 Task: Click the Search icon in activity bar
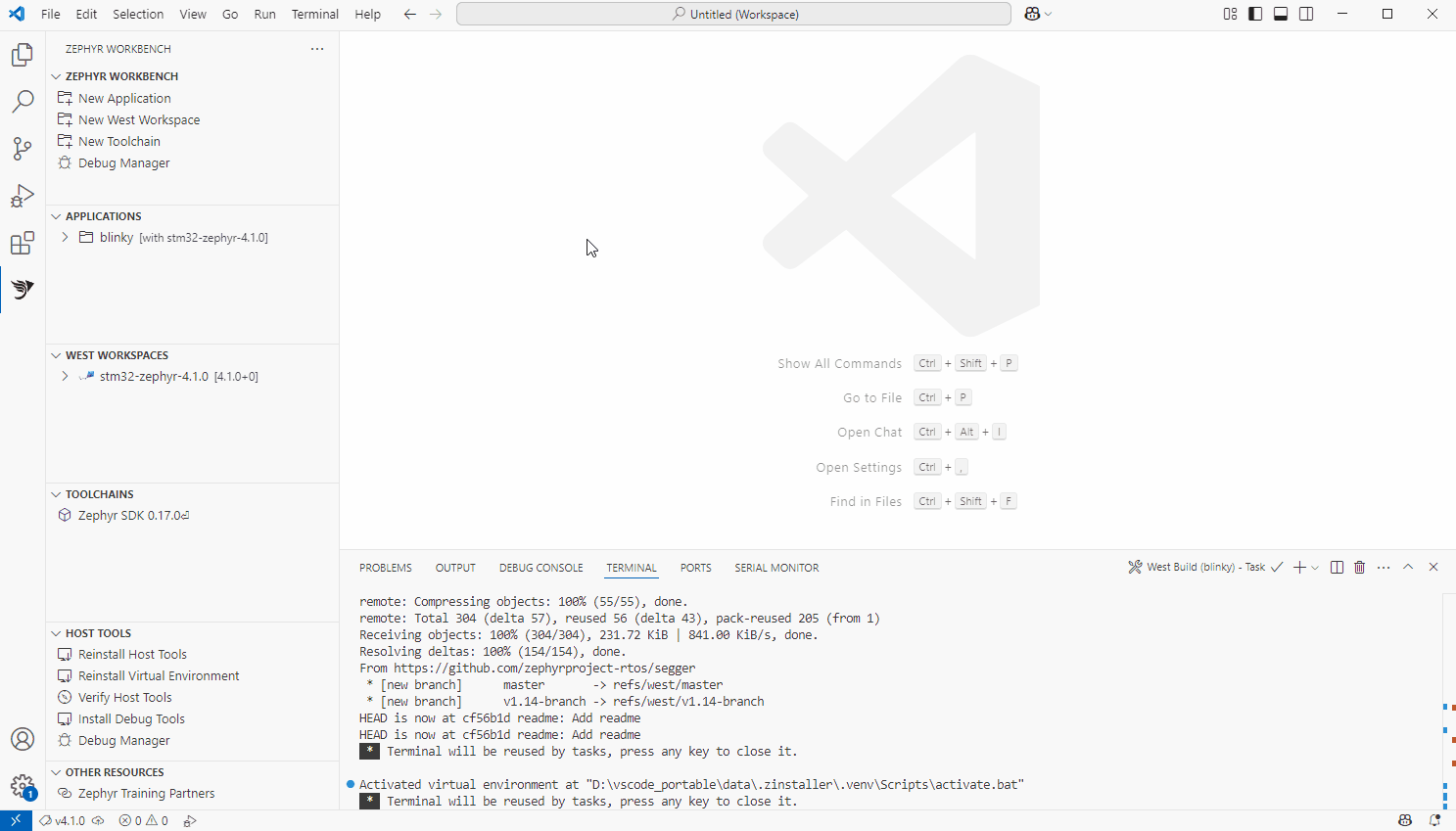click(x=23, y=102)
